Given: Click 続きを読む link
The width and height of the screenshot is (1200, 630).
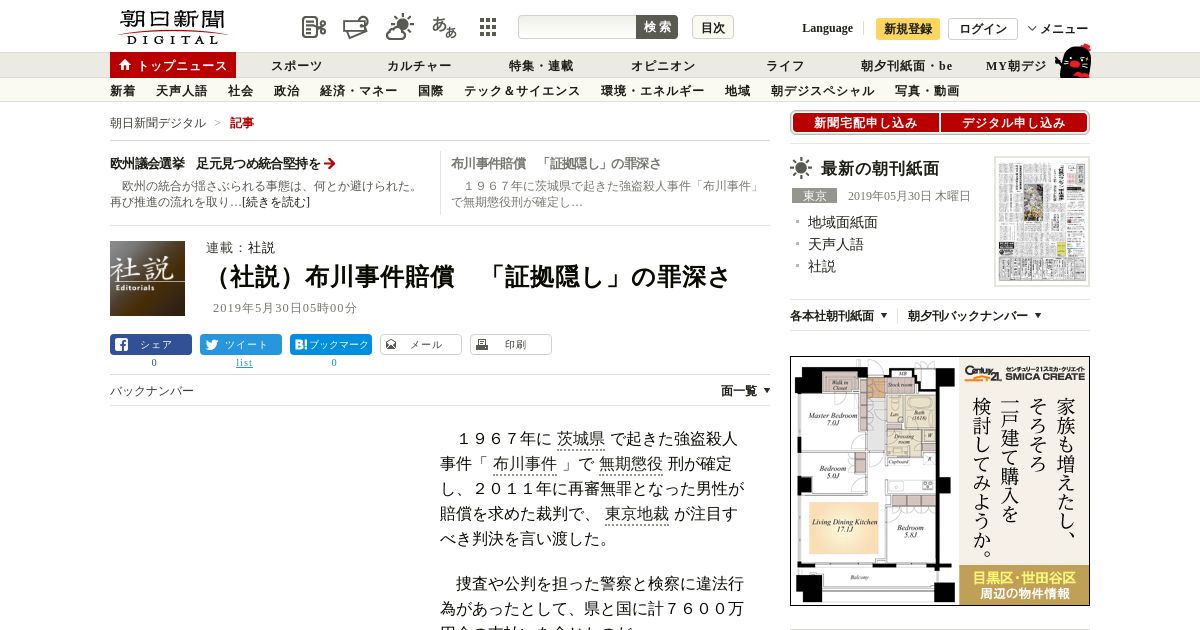Looking at the screenshot, I should coord(276,202).
